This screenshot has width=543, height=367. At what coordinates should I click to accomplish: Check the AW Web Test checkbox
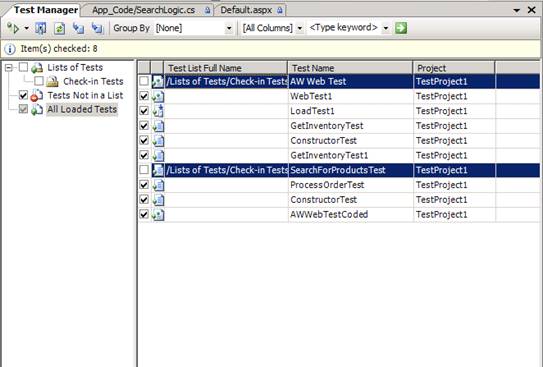[x=144, y=81]
